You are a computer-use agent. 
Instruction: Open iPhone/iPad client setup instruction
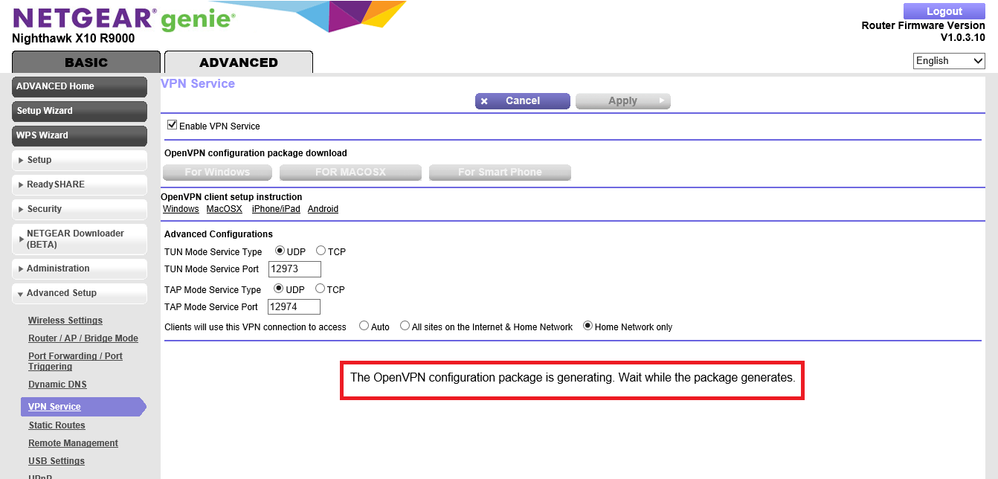tap(276, 209)
